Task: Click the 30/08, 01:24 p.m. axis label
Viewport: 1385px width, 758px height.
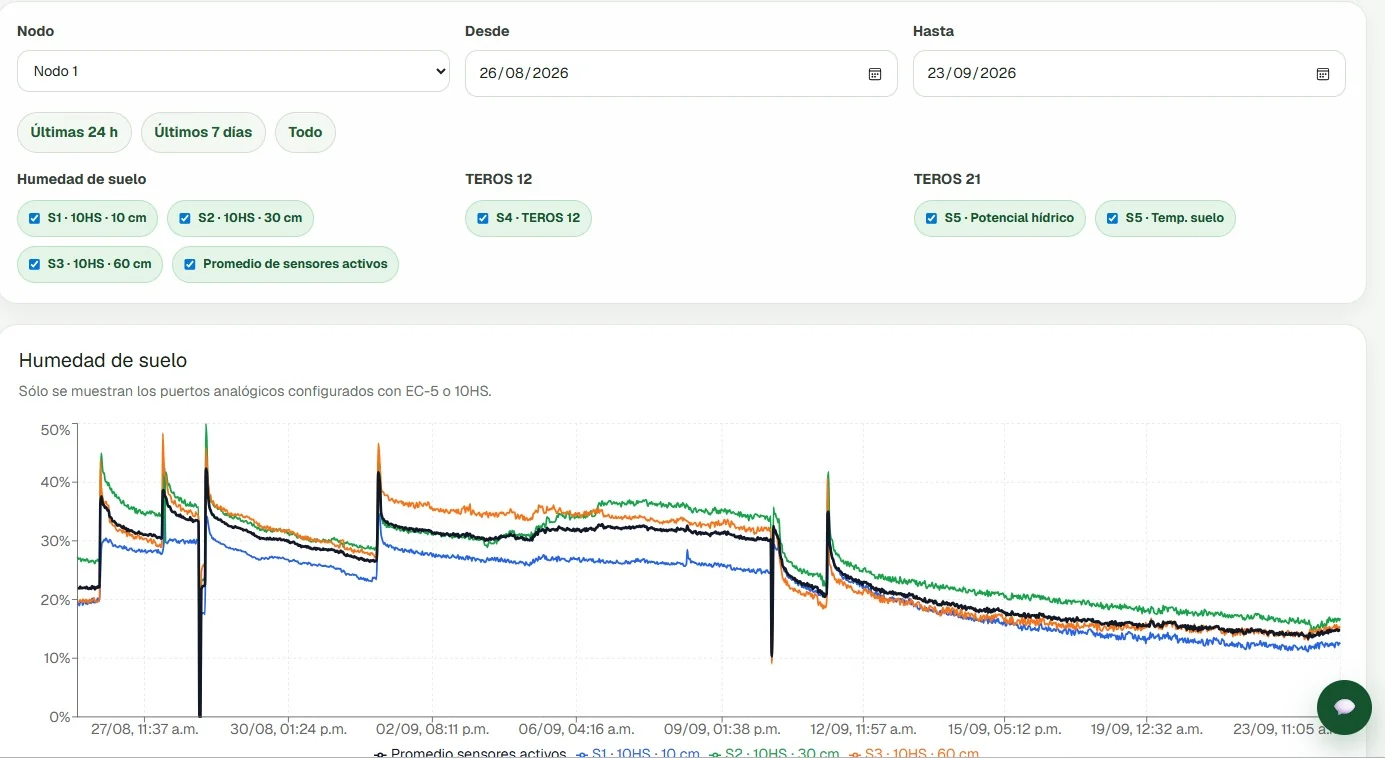Action: [x=289, y=729]
